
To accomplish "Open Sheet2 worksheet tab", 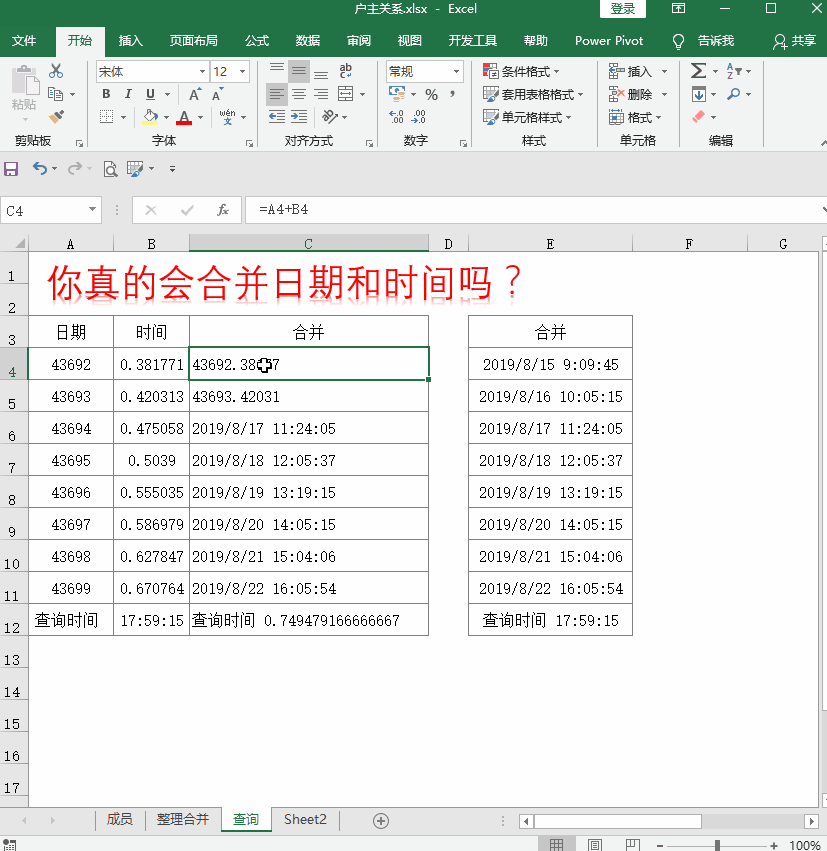I will click(305, 820).
